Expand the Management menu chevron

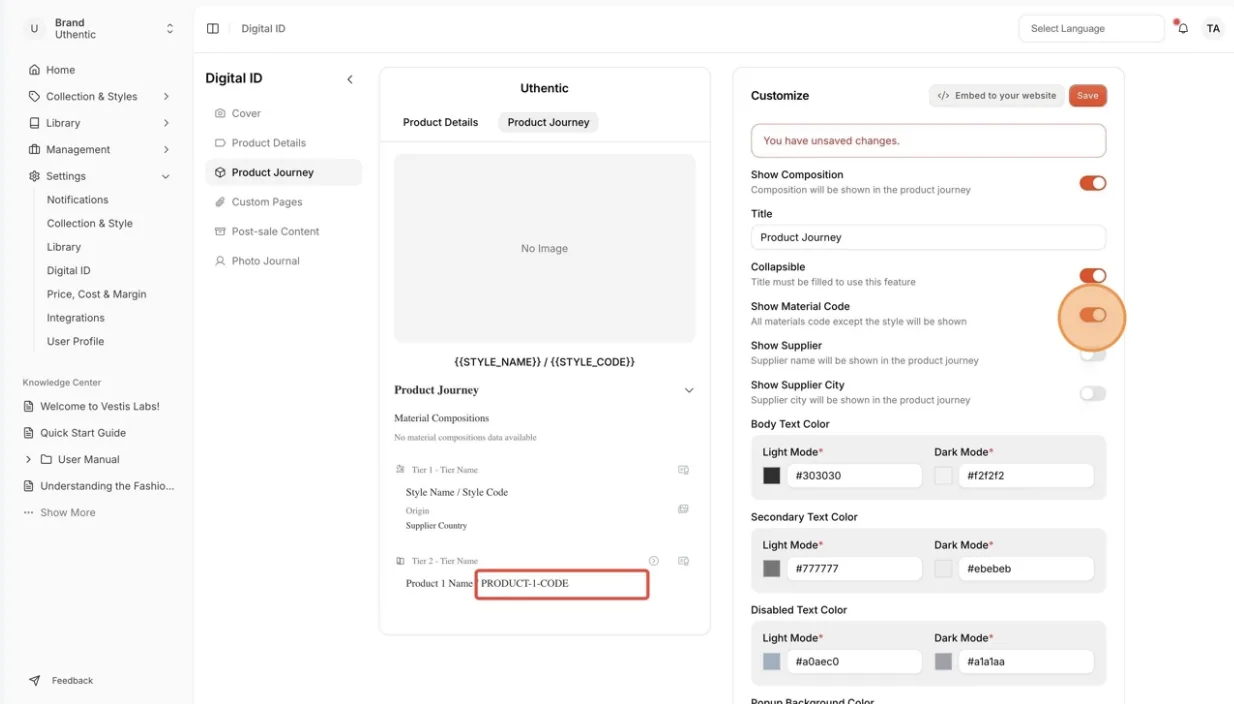point(166,150)
